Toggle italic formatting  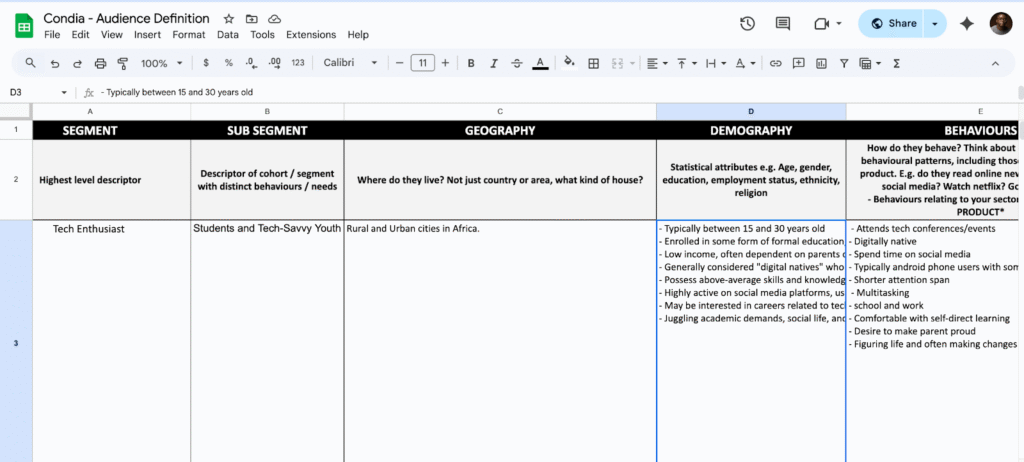494,63
